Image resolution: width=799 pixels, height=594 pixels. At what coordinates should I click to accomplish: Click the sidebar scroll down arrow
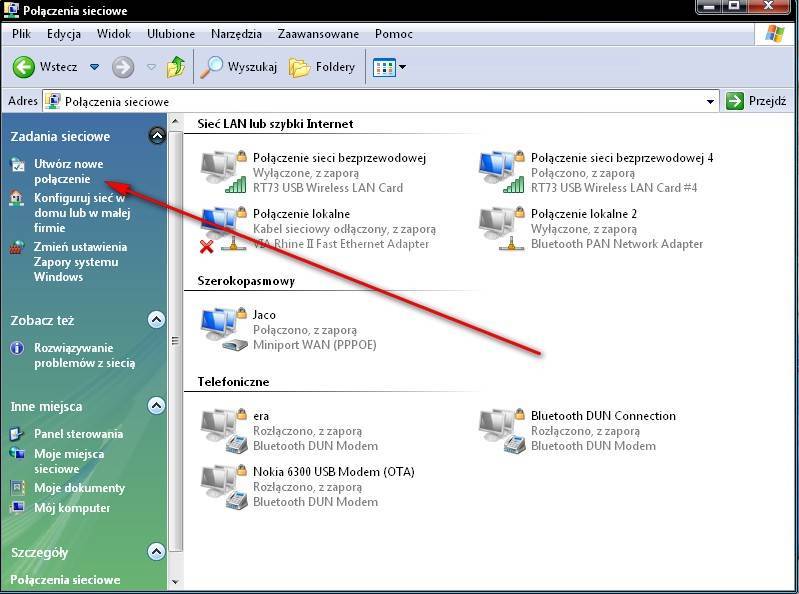175,582
